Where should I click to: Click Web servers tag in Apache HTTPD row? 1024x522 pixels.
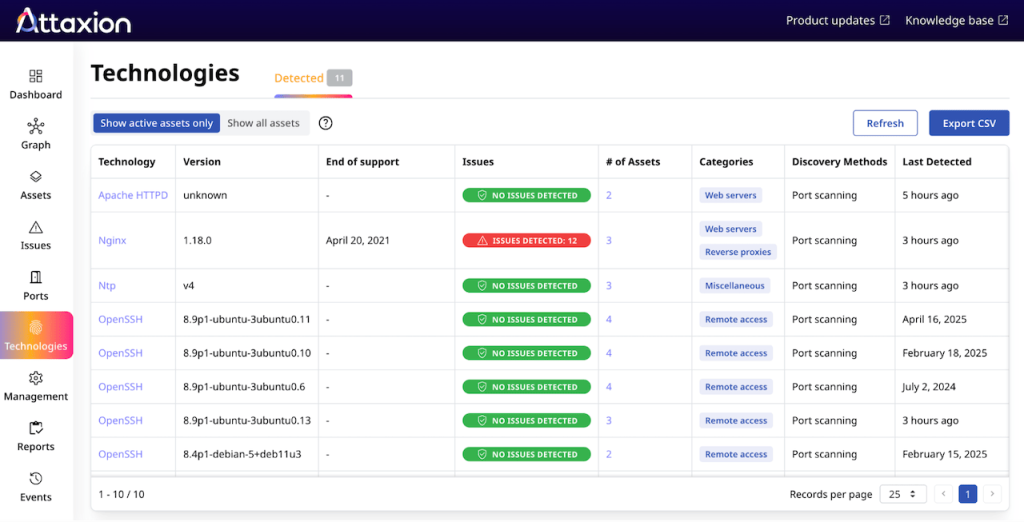click(x=730, y=195)
